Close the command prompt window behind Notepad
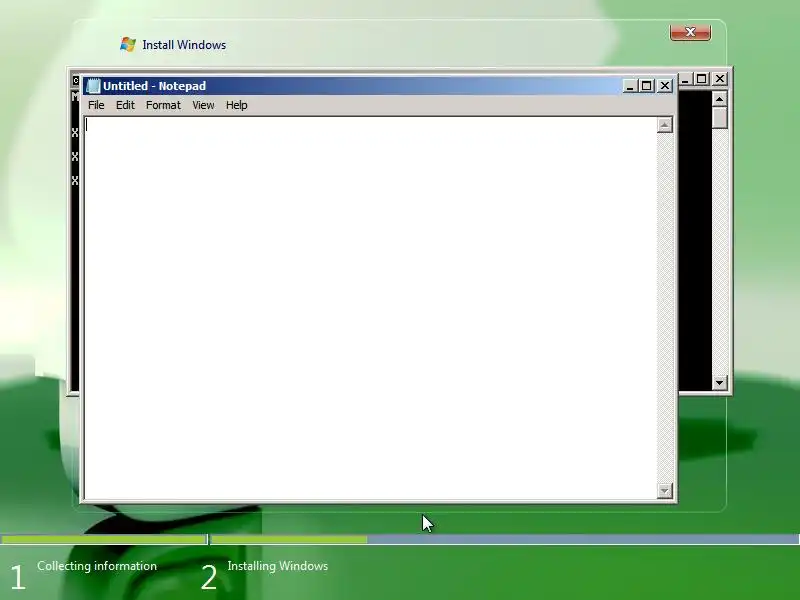This screenshot has width=800, height=600. tap(720, 79)
